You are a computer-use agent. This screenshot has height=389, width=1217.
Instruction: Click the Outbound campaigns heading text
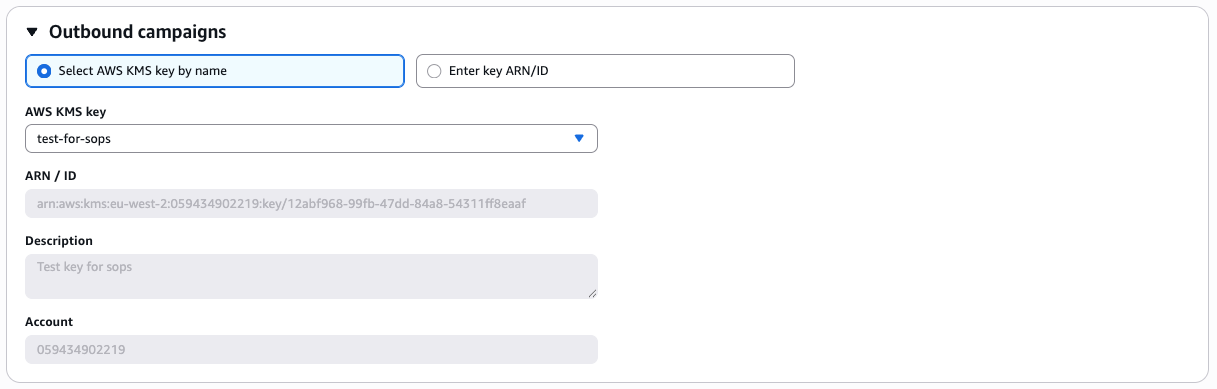click(x=137, y=32)
